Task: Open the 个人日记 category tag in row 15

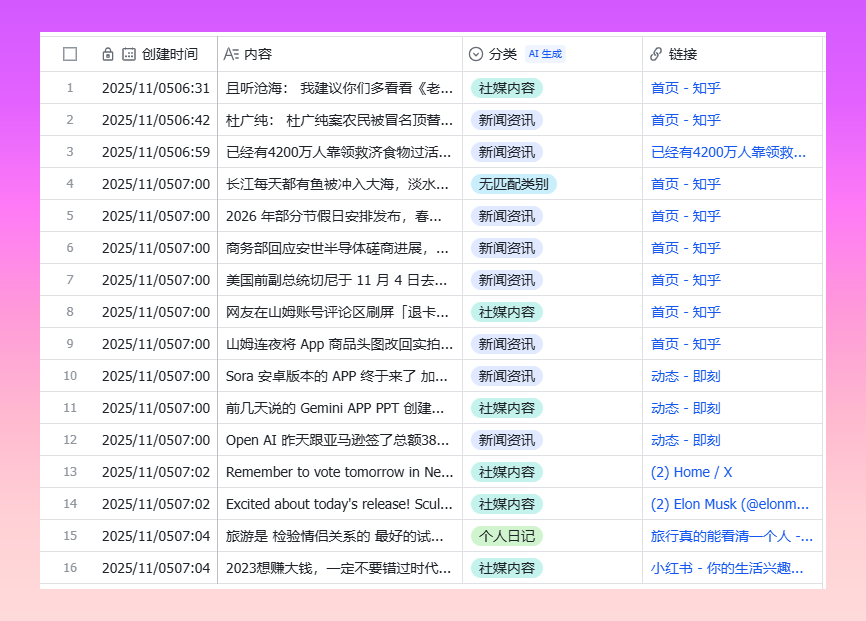Action: [506, 536]
